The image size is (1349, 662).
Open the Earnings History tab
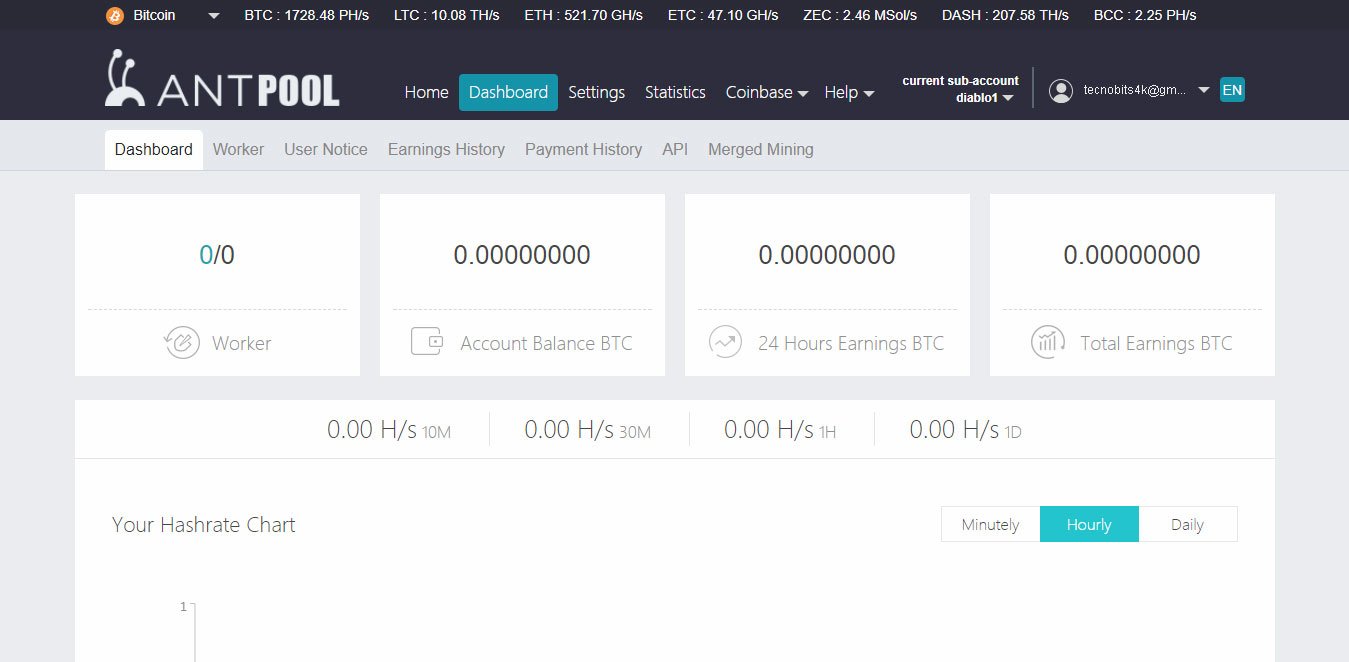pyautogui.click(x=446, y=149)
